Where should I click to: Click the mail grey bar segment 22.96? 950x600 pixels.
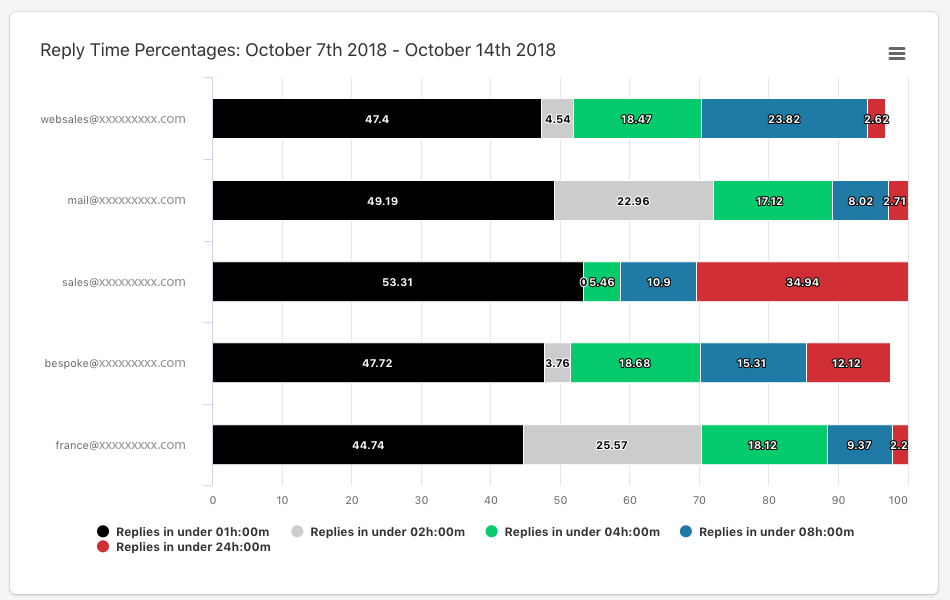(x=633, y=201)
